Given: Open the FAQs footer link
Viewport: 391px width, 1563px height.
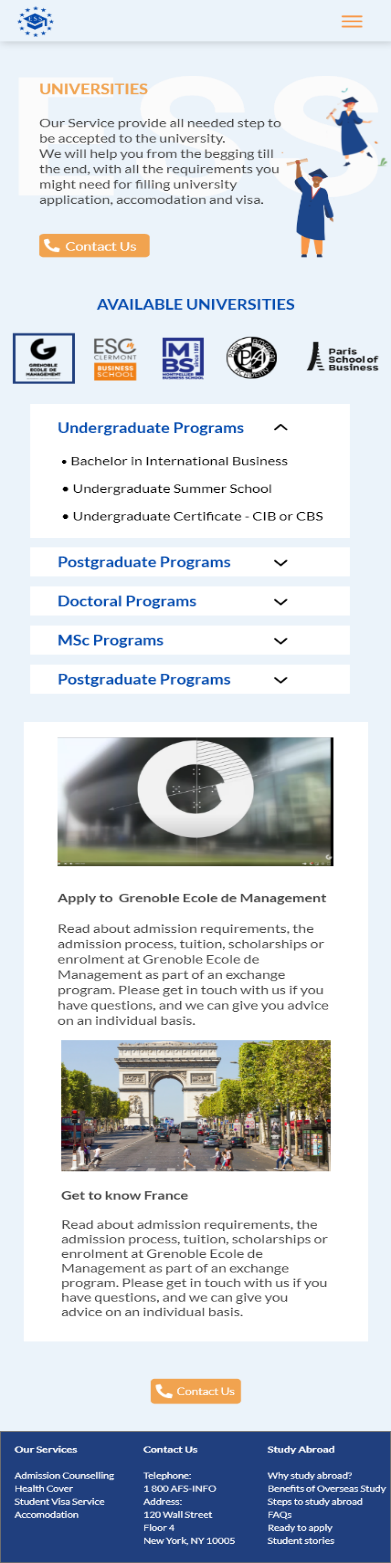Looking at the screenshot, I should tap(279, 1515).
